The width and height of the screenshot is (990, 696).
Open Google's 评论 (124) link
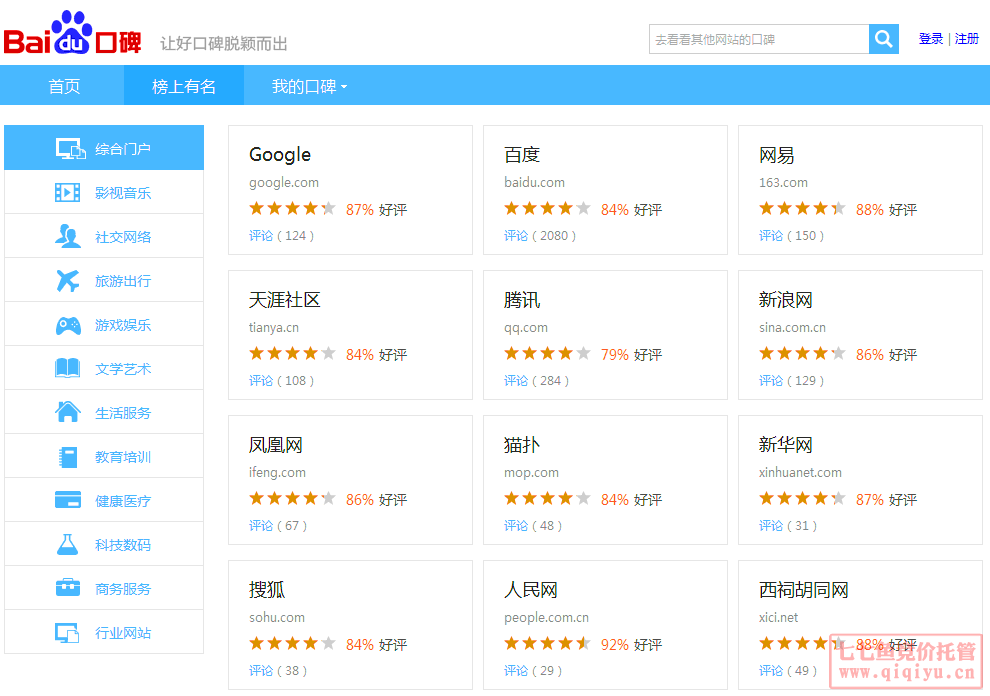tap(281, 236)
